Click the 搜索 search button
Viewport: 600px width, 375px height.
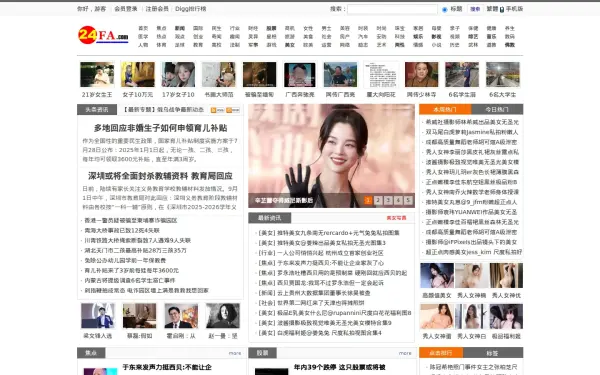tap(475, 9)
